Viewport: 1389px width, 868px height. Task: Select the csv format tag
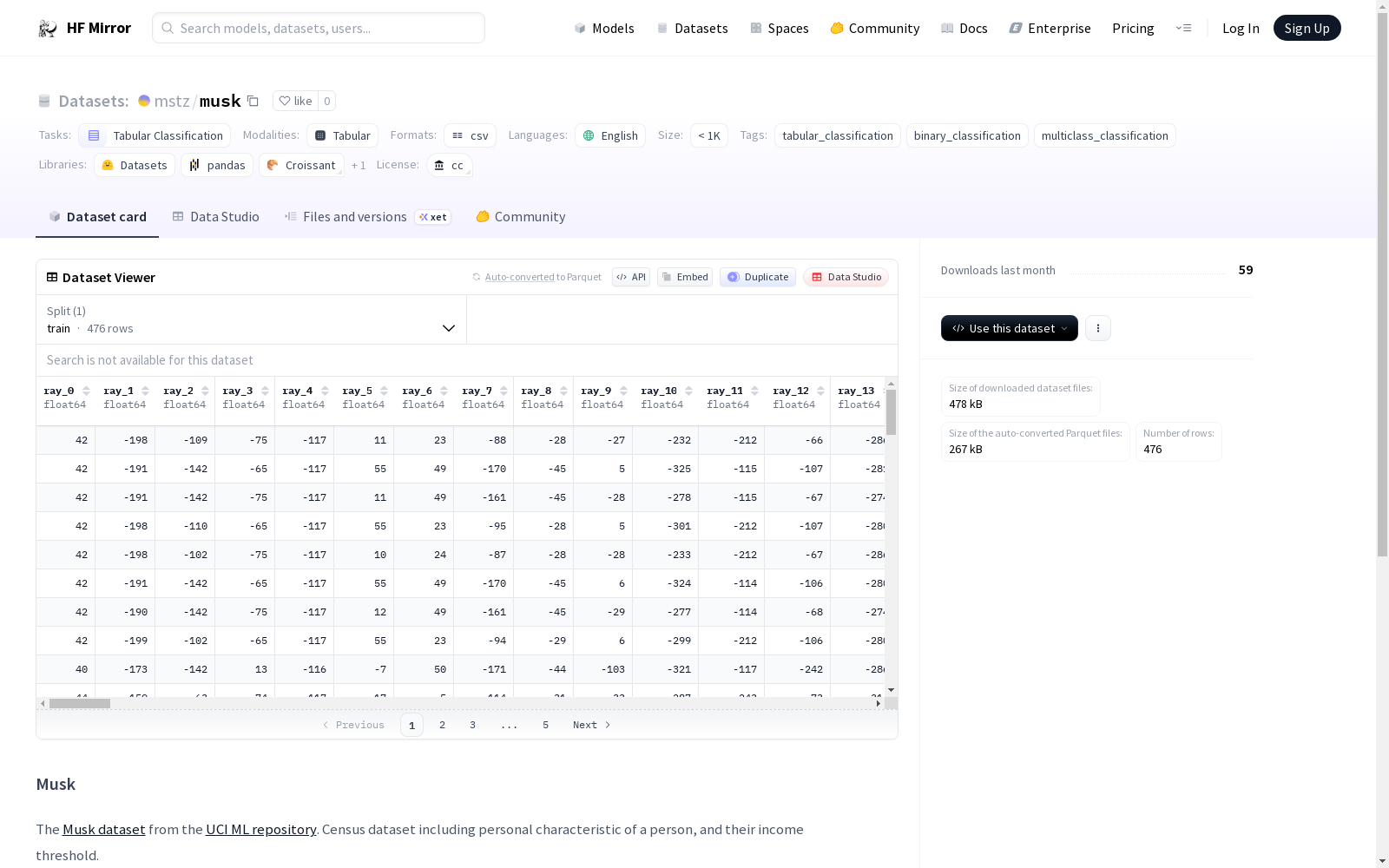(470, 135)
